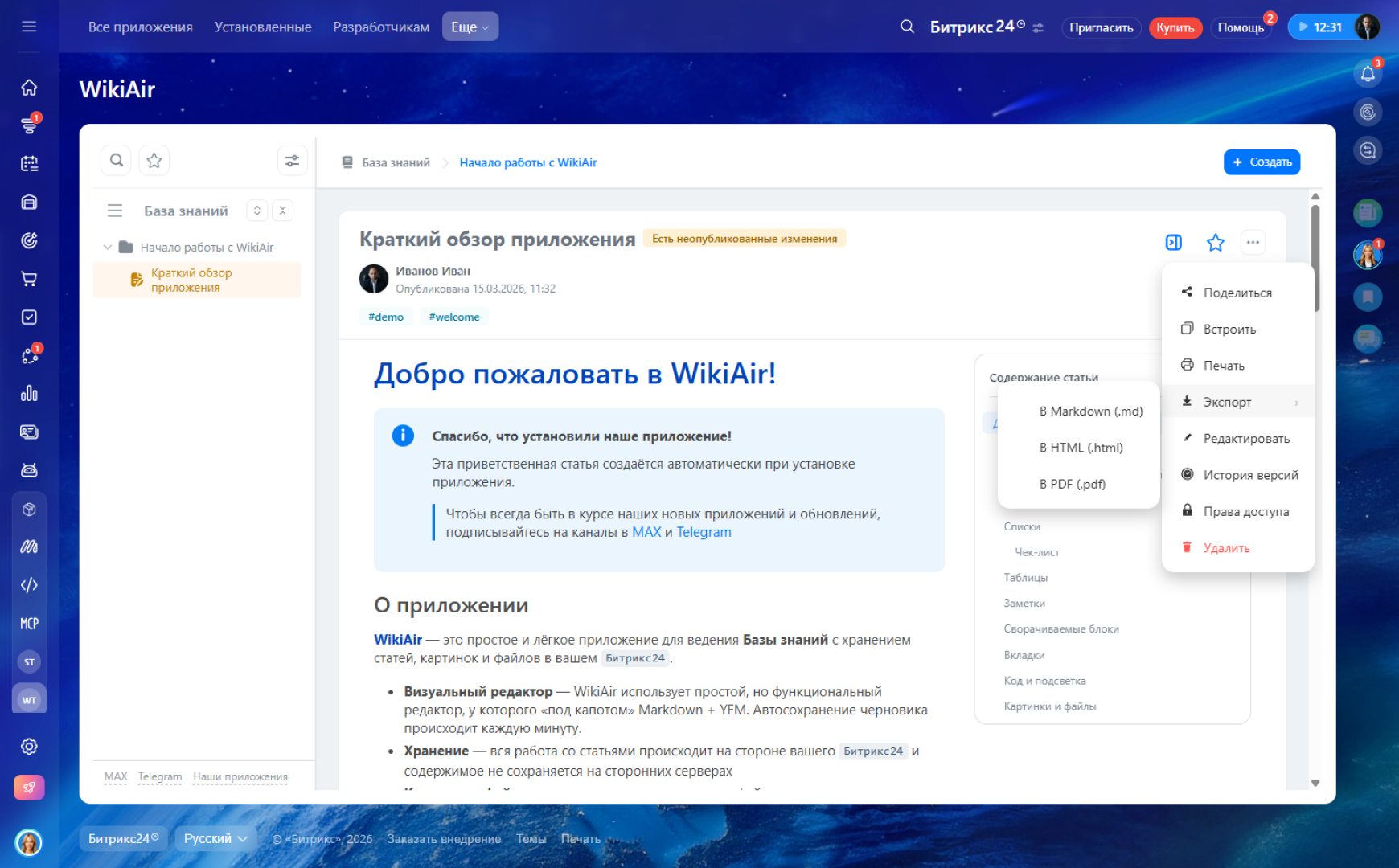Expand or collapse all tree items button

tap(257, 211)
